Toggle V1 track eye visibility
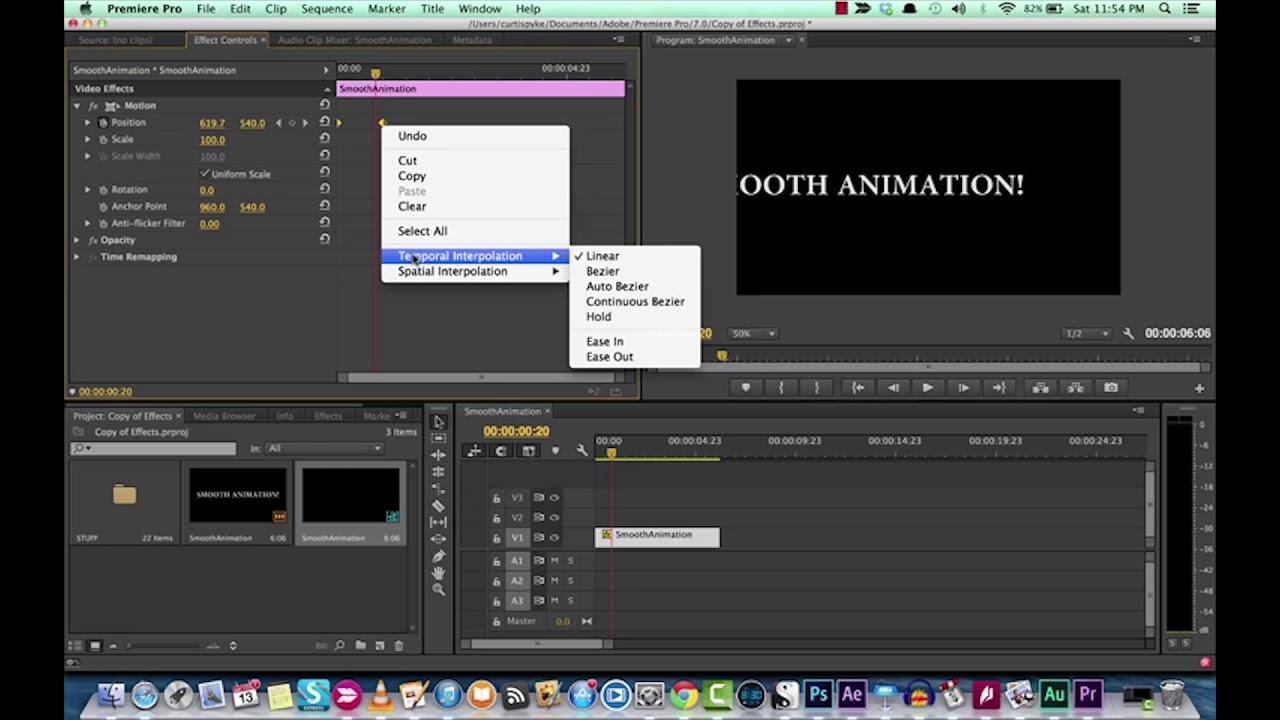The image size is (1280, 720). click(x=554, y=537)
